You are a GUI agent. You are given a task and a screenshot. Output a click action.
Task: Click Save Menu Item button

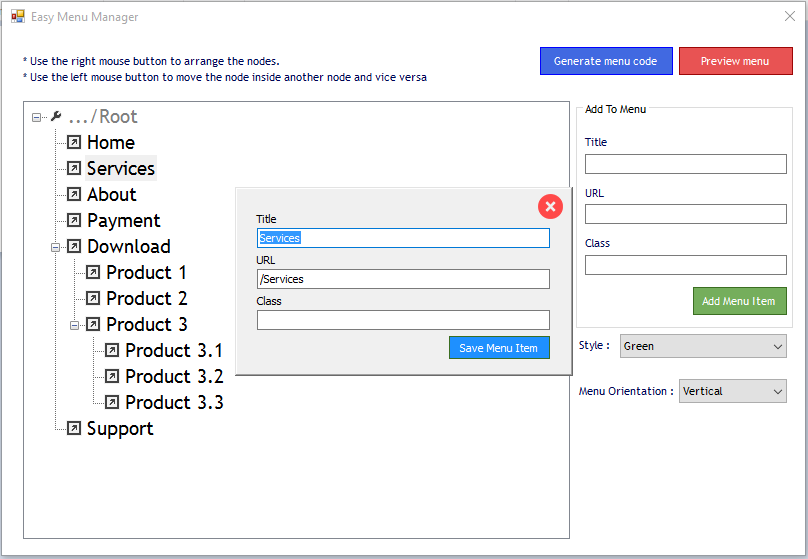click(x=499, y=348)
